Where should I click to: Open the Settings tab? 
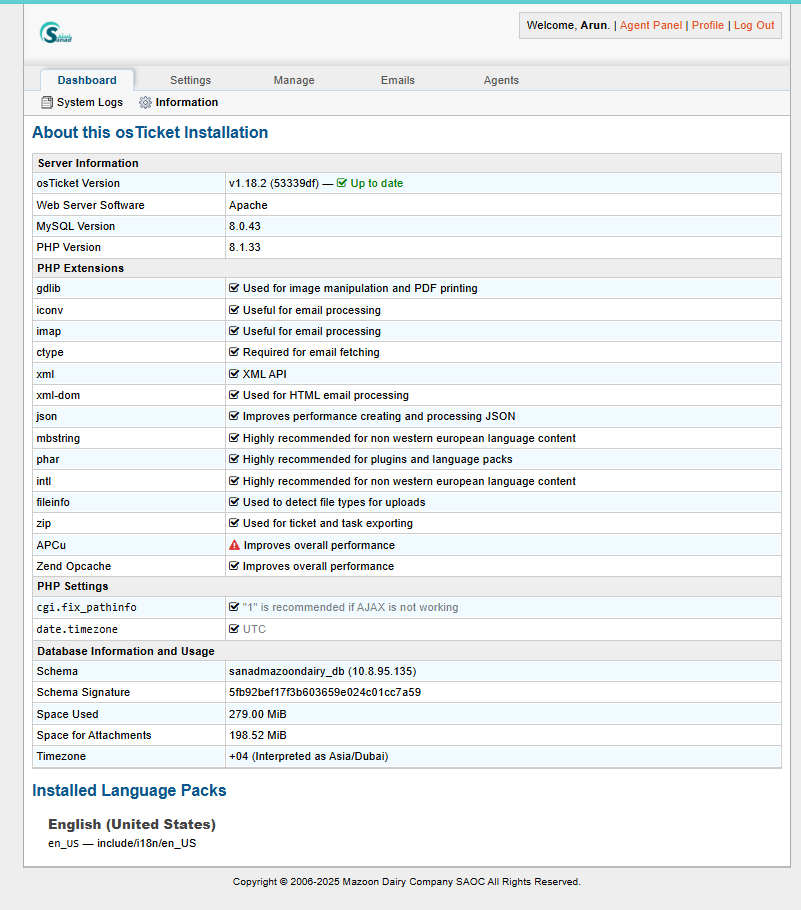[x=190, y=81]
